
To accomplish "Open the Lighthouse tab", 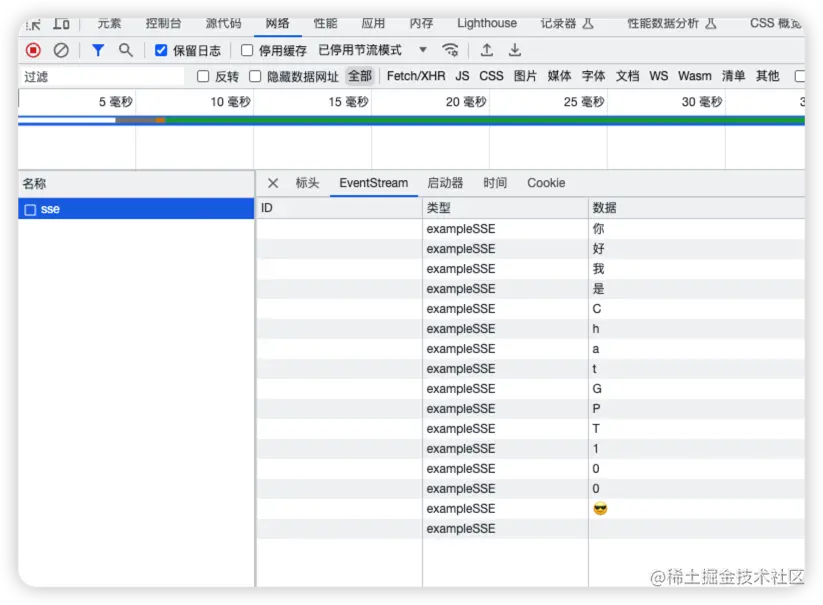I will coord(487,24).
